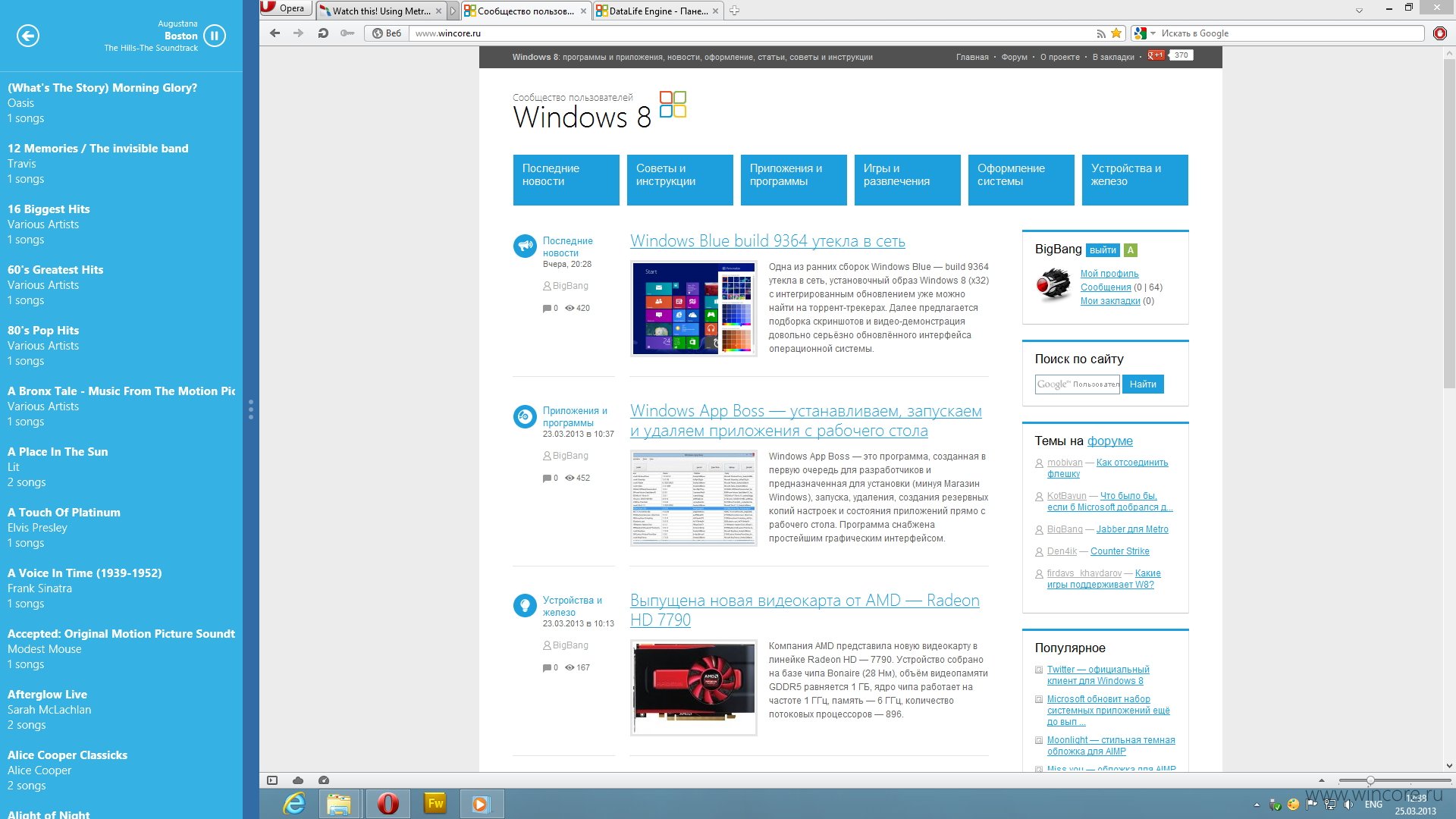Open the Оформление системы tile

point(1021,180)
